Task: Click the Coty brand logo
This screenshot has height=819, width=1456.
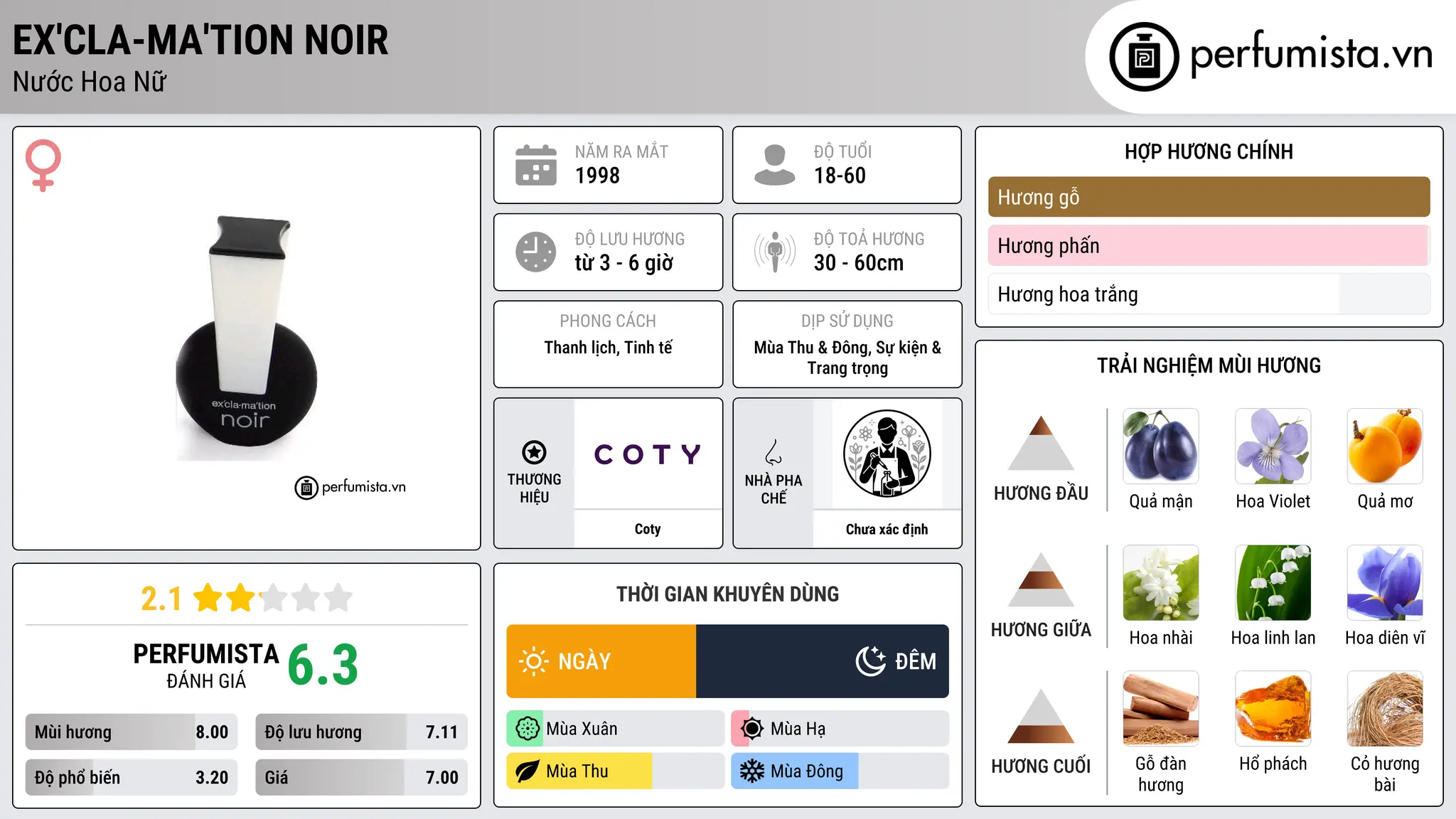Action: coord(648,454)
